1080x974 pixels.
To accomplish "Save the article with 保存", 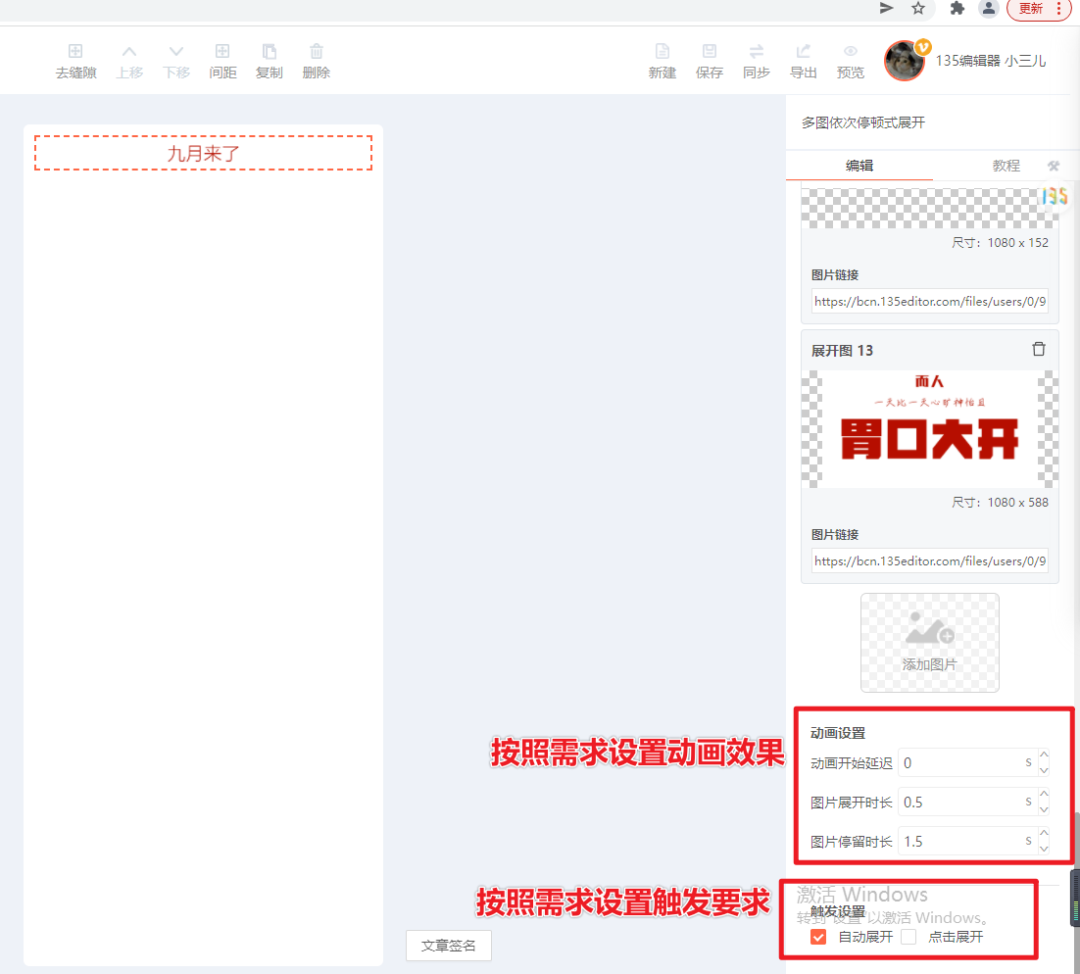I will tap(709, 61).
